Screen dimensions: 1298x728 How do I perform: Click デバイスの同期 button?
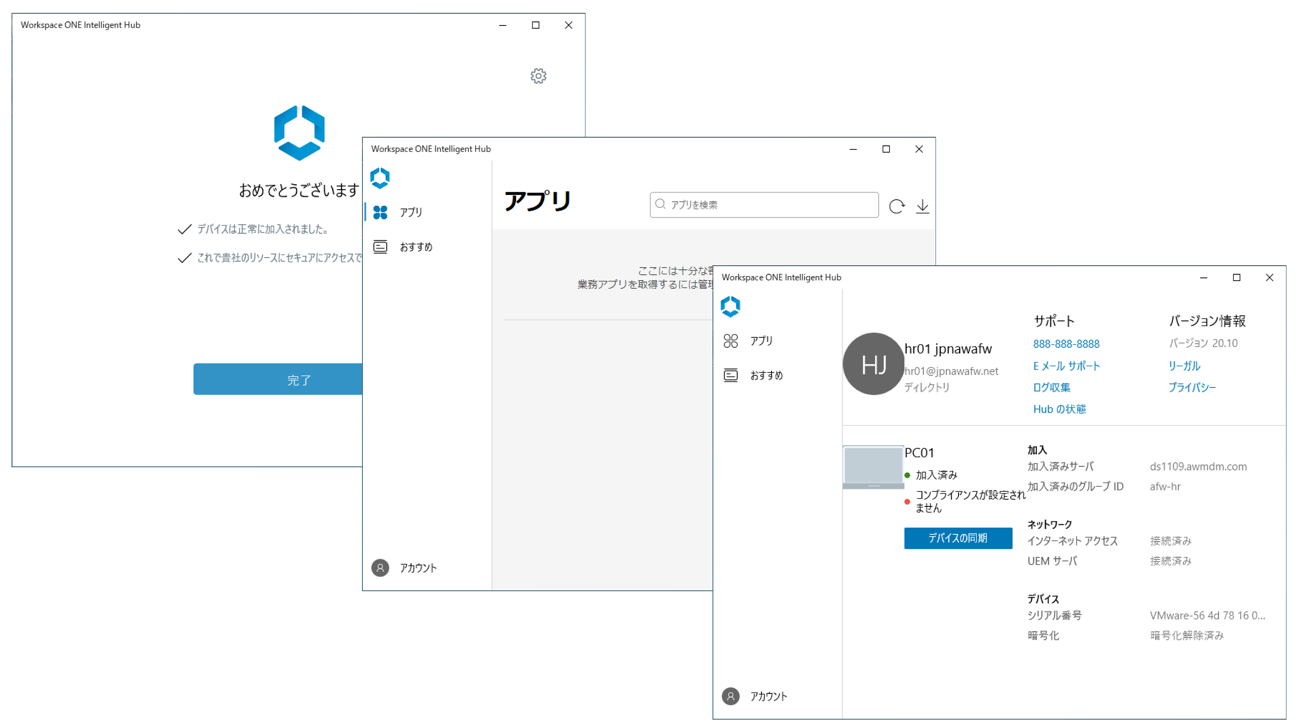958,538
